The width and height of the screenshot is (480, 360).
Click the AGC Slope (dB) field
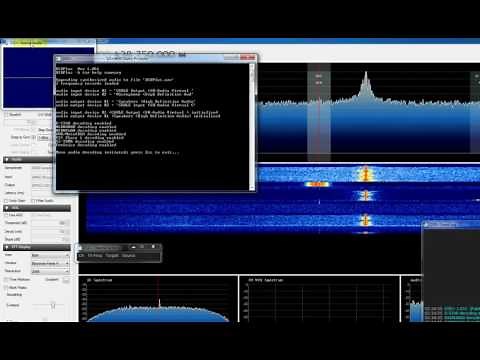click(51, 239)
